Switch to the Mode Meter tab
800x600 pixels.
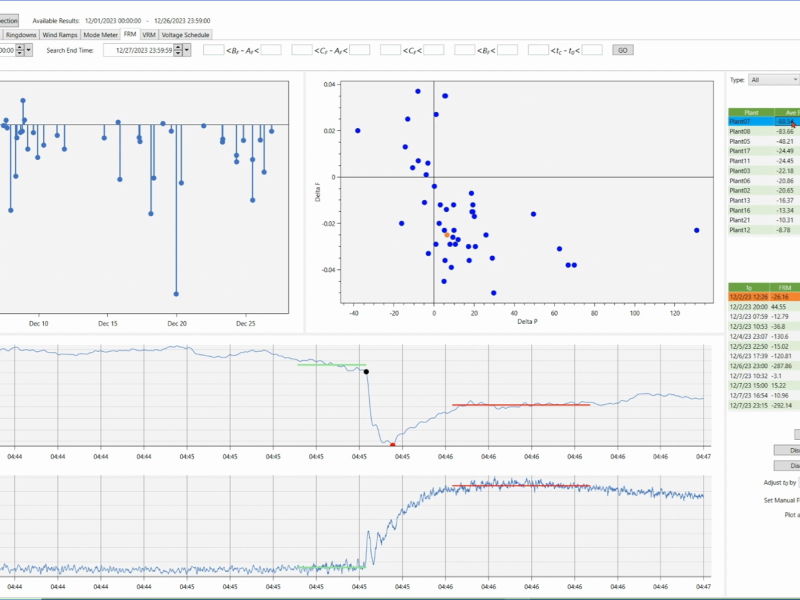tap(100, 33)
